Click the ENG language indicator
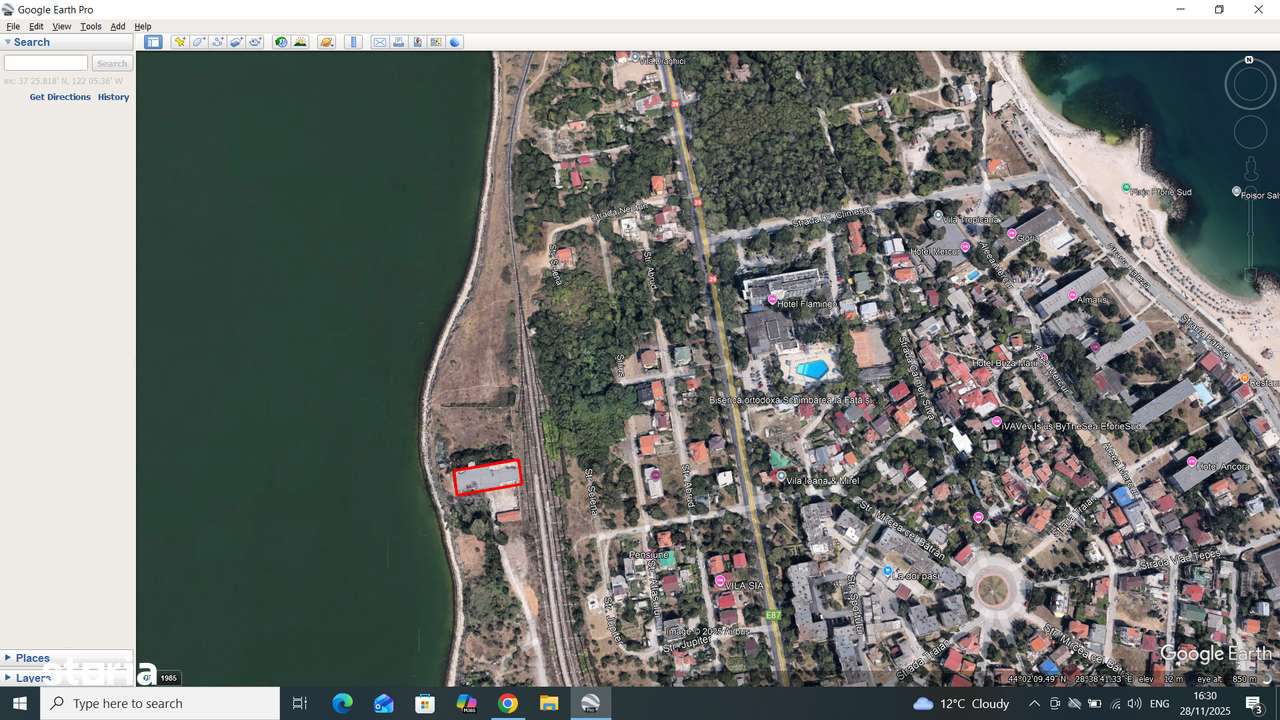1280x720 pixels. click(x=1160, y=704)
